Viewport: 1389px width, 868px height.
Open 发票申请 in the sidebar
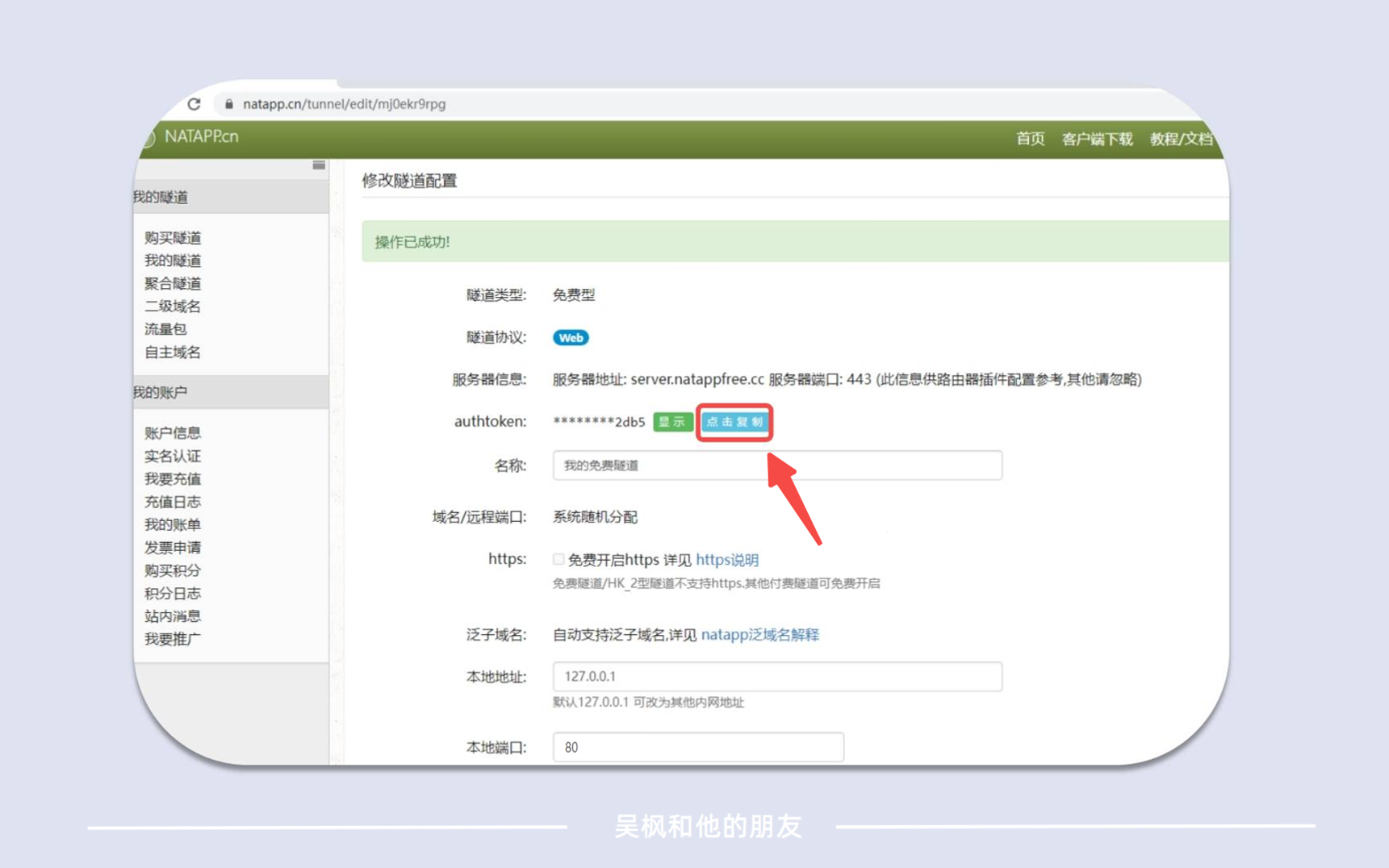click(173, 547)
